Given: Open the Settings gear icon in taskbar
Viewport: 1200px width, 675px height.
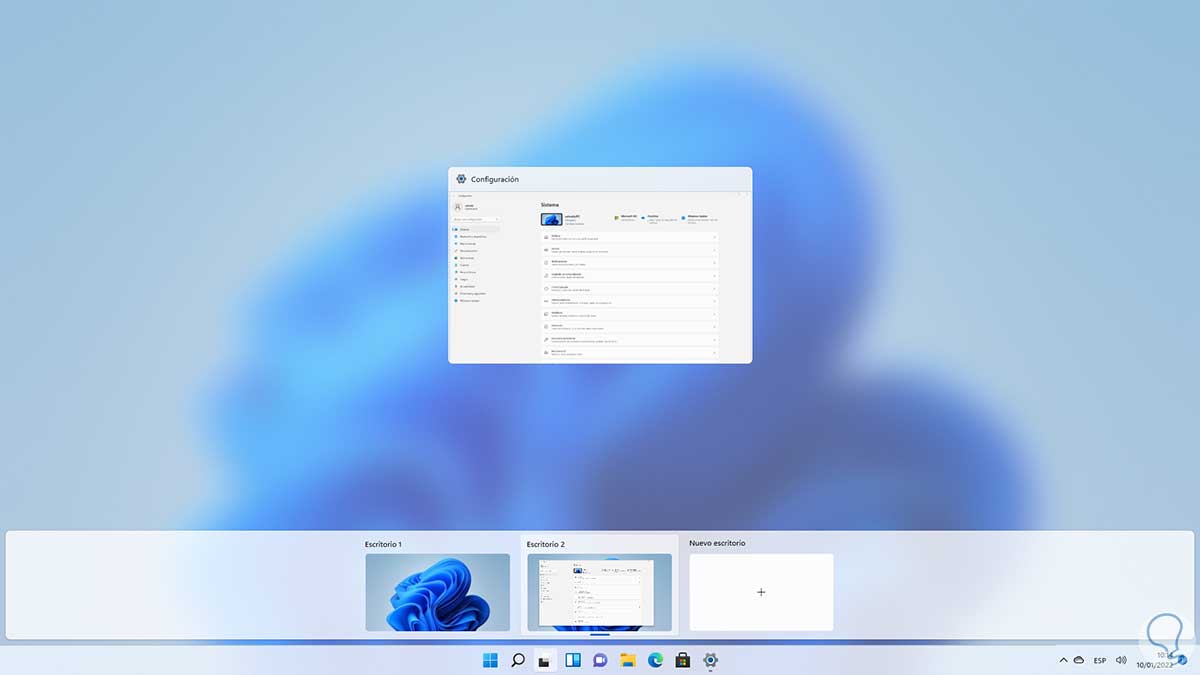Looking at the screenshot, I should [x=711, y=660].
